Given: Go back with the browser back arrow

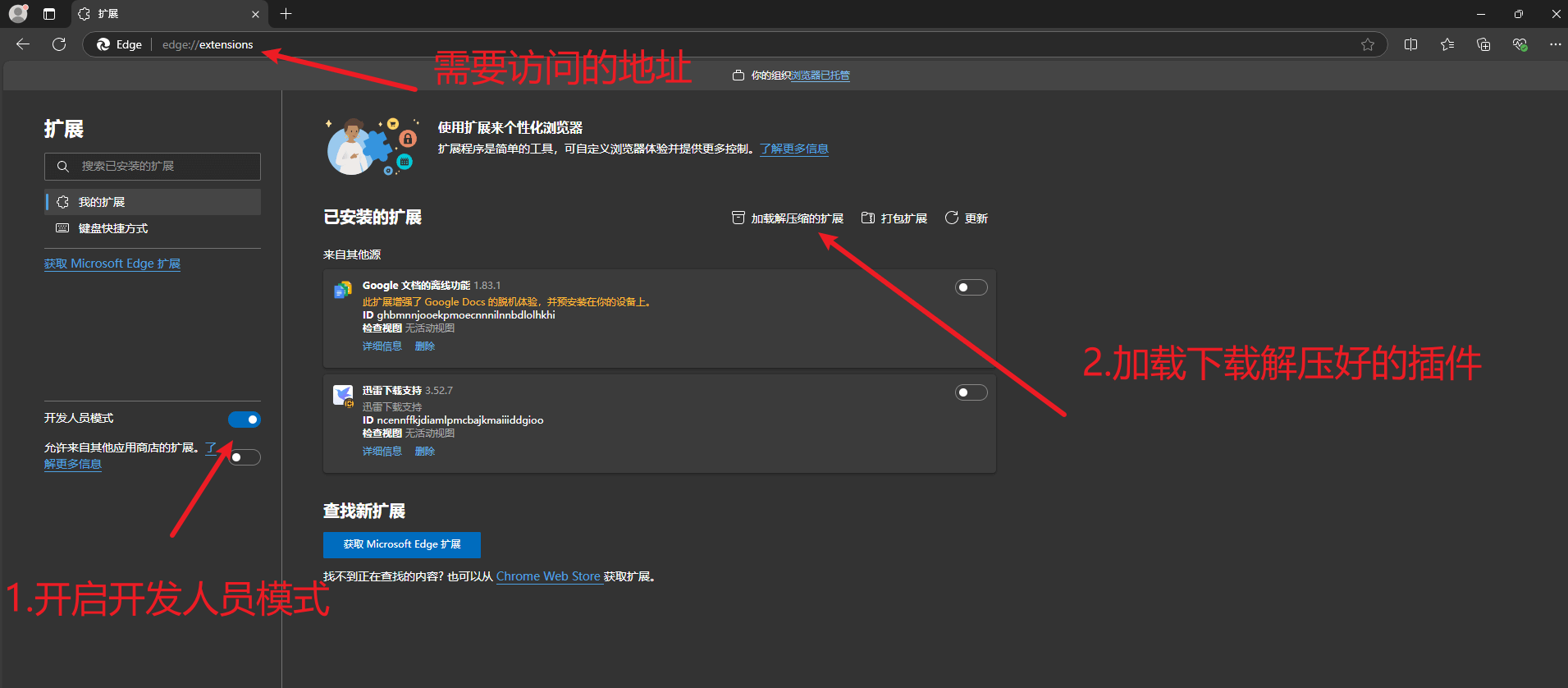Looking at the screenshot, I should [x=23, y=44].
